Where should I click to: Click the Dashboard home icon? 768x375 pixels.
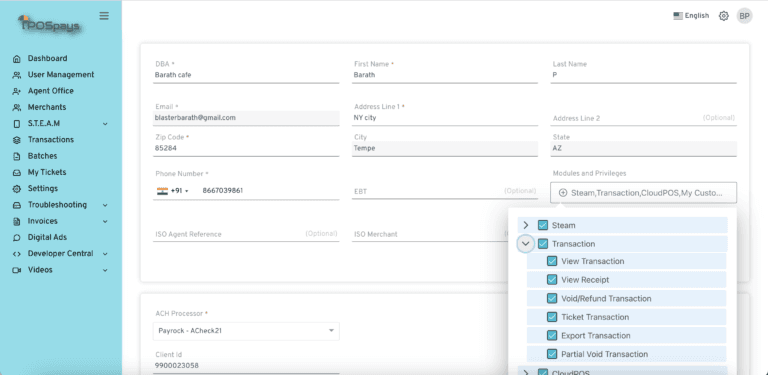pos(17,59)
